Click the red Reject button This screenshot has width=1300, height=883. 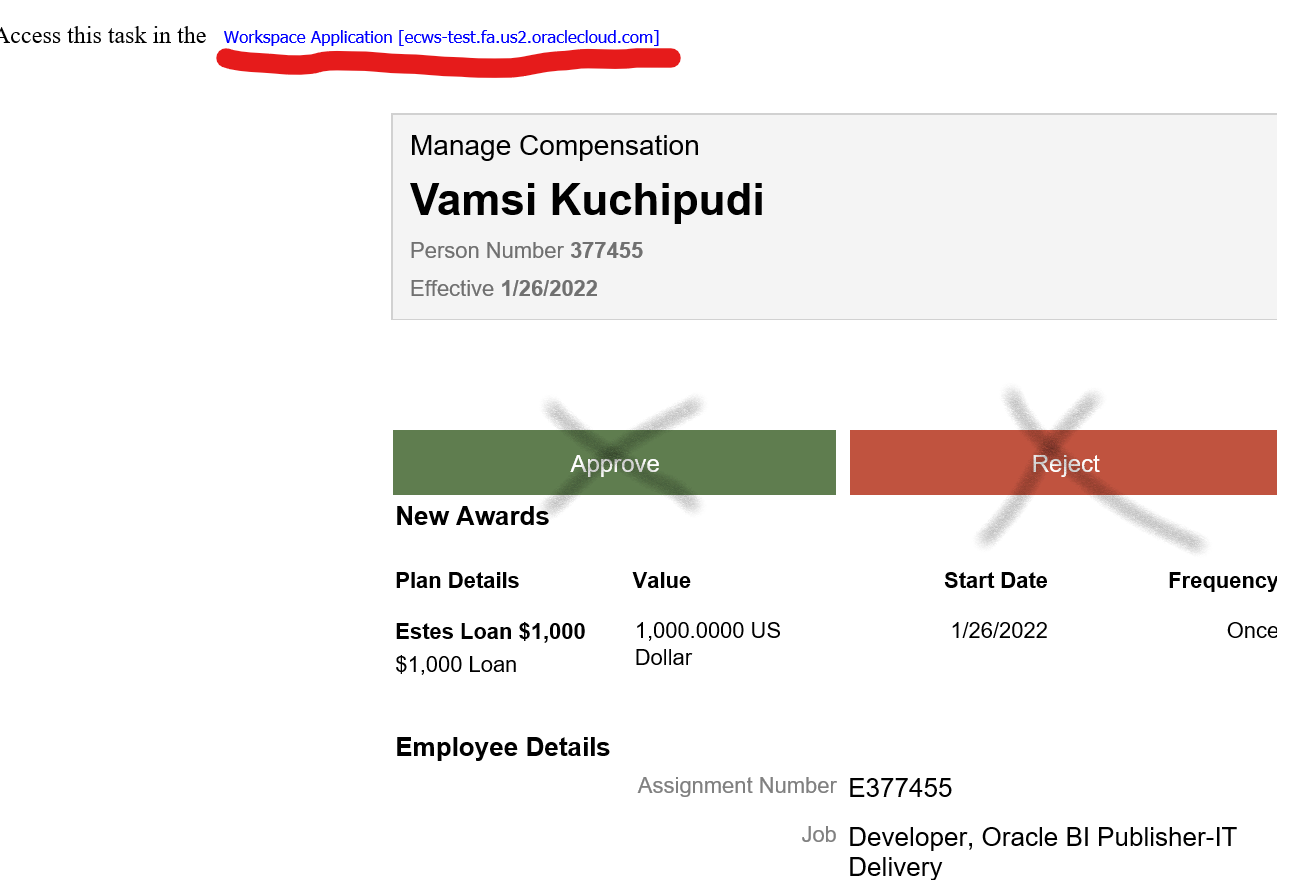[x=1065, y=463]
